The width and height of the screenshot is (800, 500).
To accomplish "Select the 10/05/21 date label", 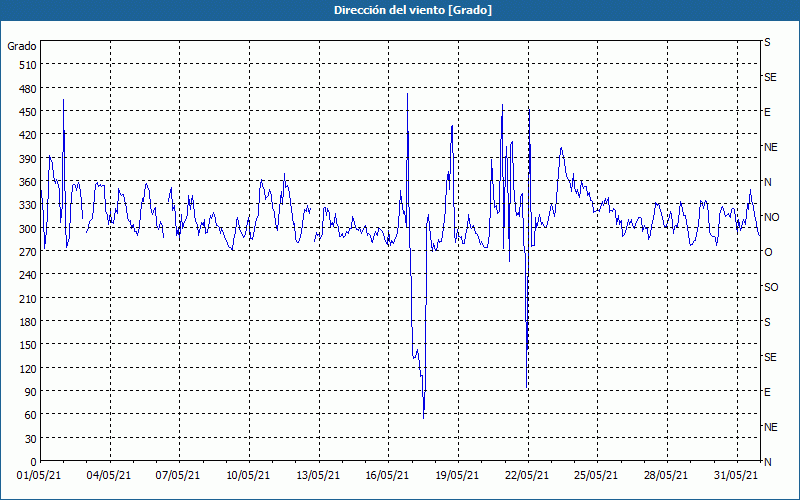I will (248, 476).
